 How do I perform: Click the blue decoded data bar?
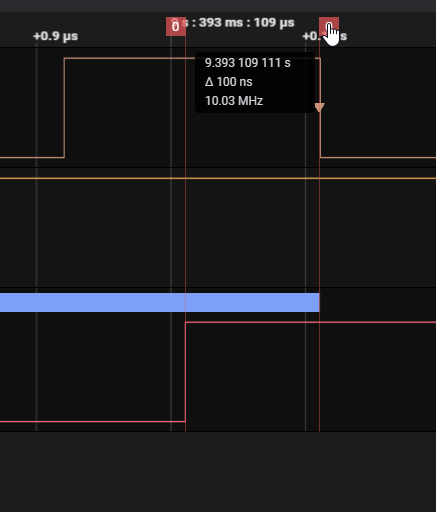point(160,302)
